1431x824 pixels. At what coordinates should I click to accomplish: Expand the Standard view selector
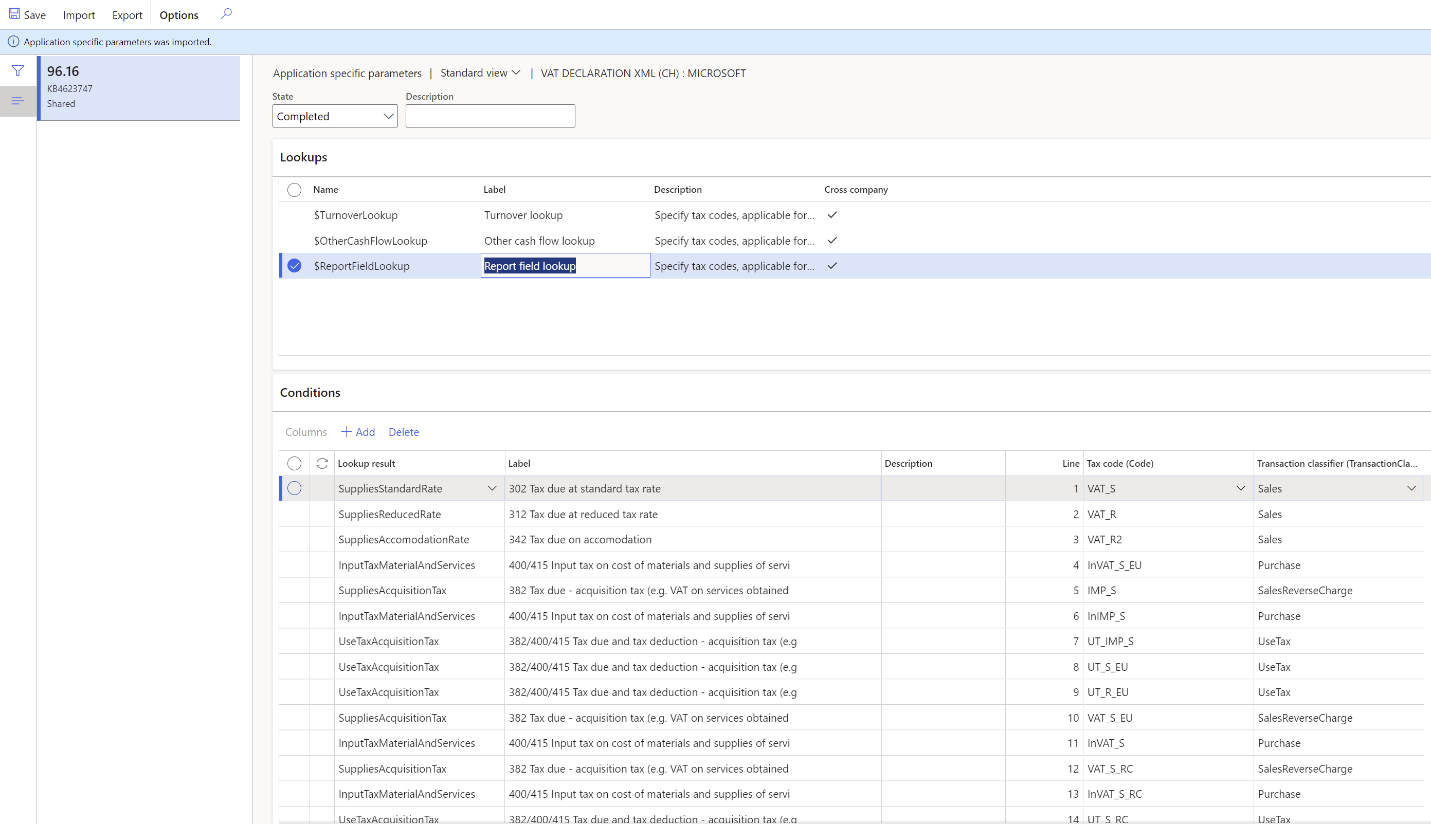click(x=481, y=73)
